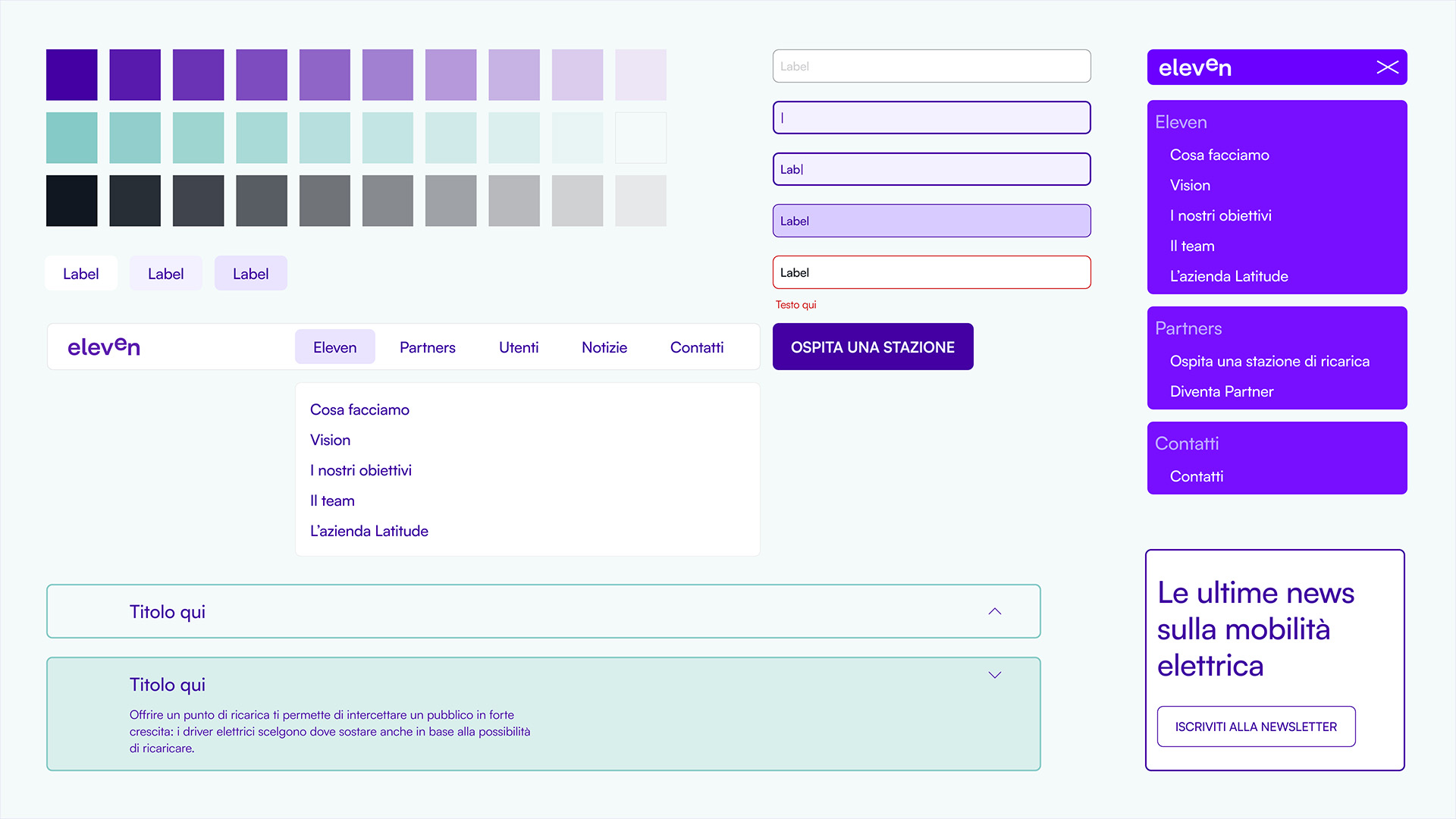Click L'azienda Latitude in white dropdown
1456x819 pixels.
tap(369, 531)
